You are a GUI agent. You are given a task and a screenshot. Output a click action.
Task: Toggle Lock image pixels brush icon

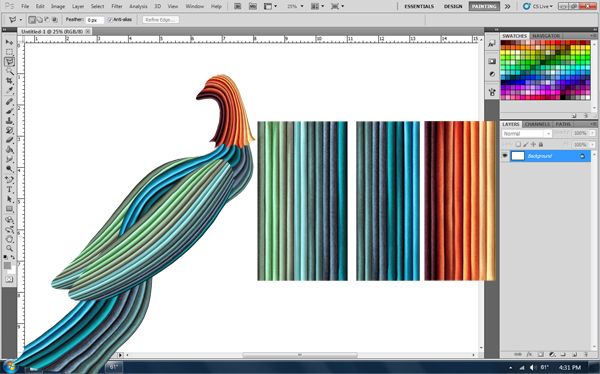pyautogui.click(x=525, y=144)
